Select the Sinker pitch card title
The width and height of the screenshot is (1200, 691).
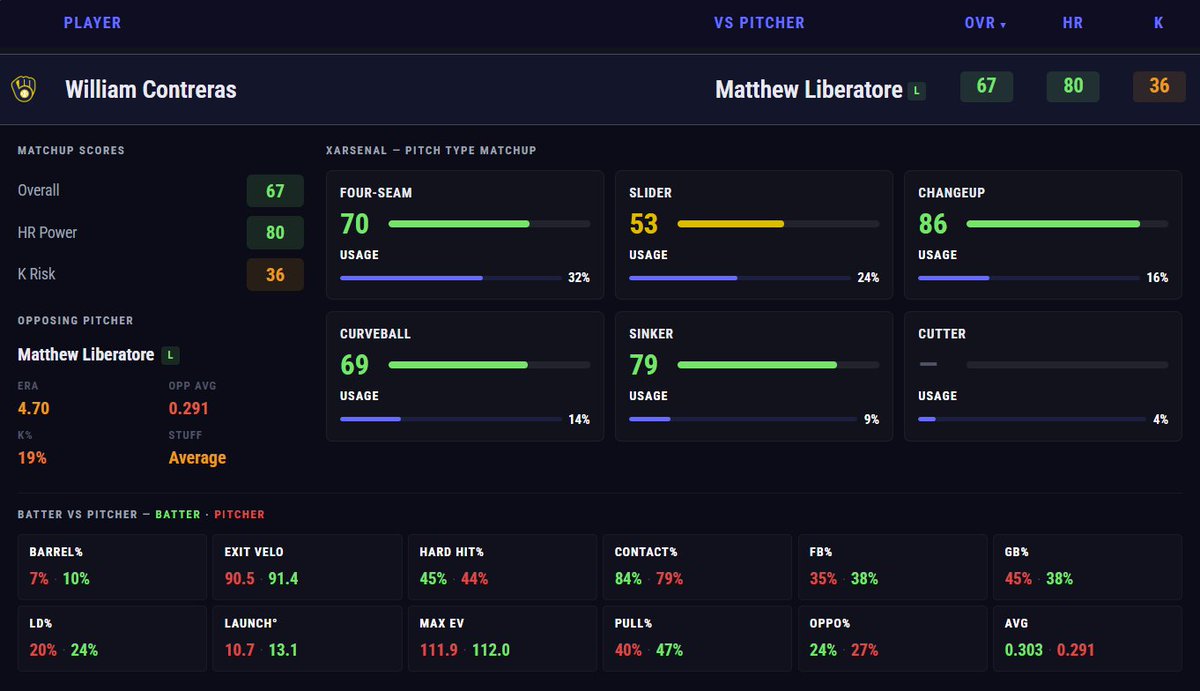pos(652,334)
